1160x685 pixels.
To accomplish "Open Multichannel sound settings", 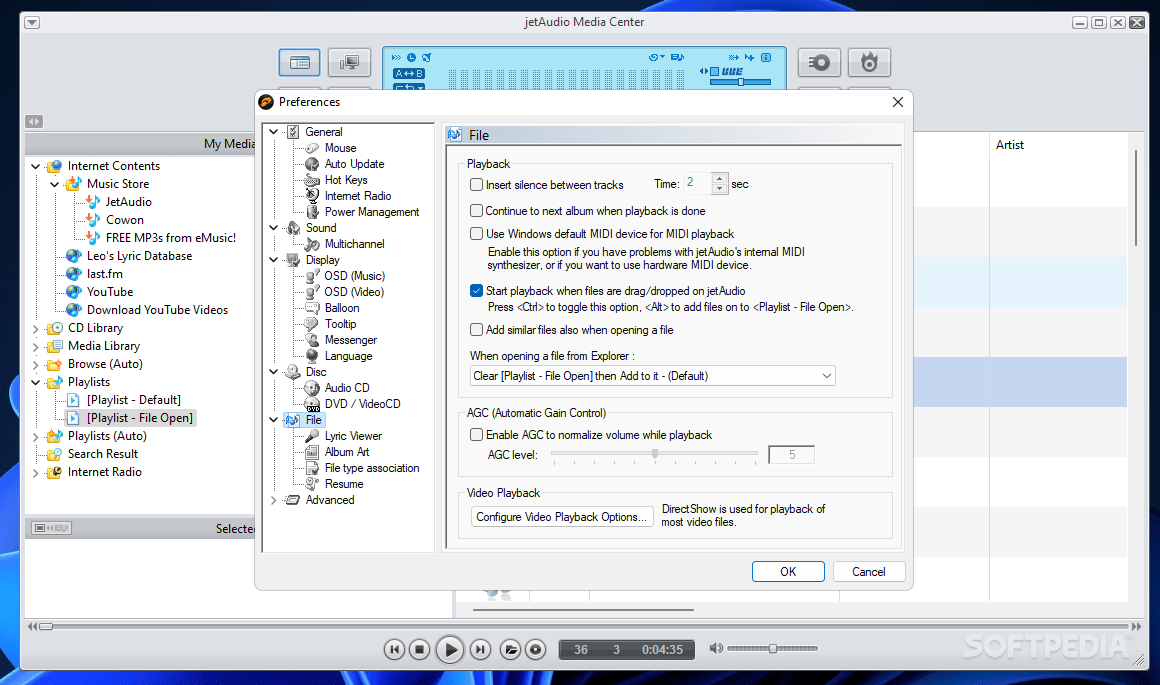I will point(354,244).
